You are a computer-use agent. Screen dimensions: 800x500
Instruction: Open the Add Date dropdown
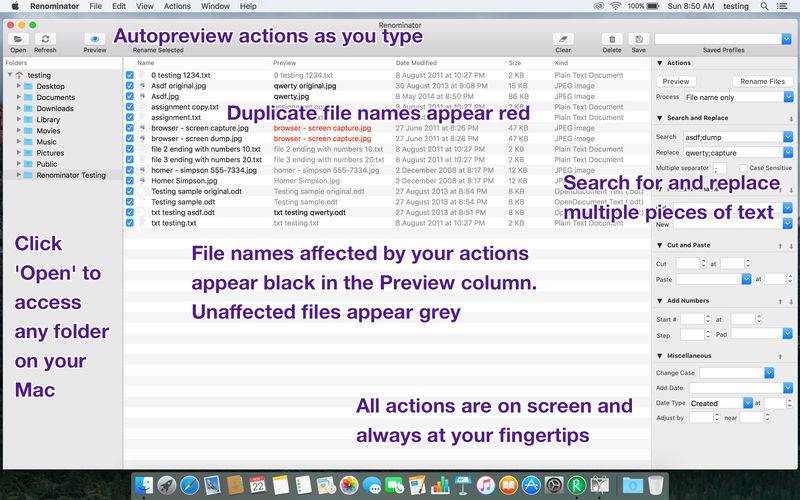click(x=788, y=388)
